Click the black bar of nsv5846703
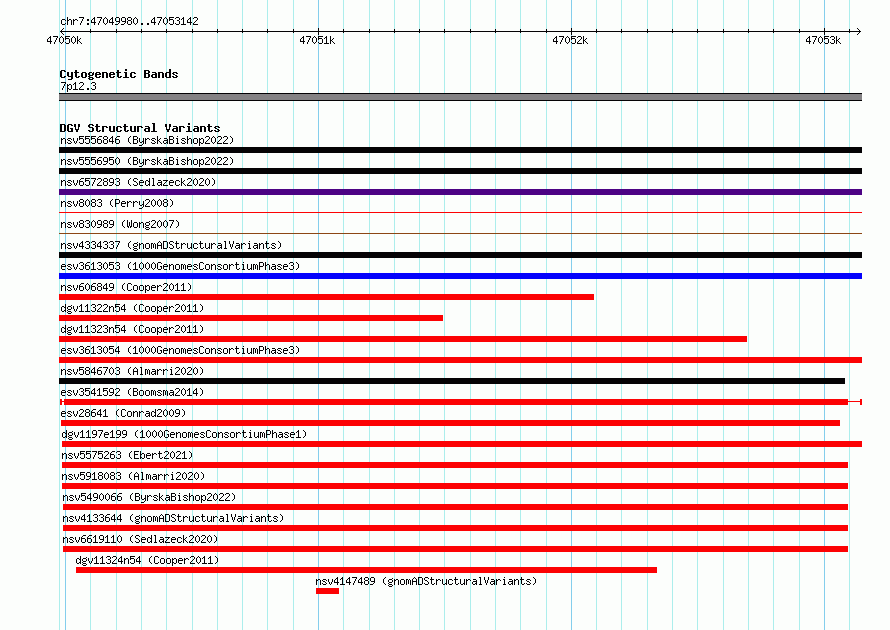This screenshot has width=890, height=630. click(x=452, y=381)
